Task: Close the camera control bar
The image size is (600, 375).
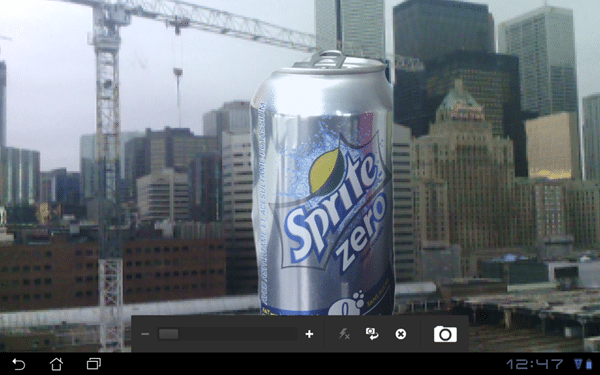Action: (401, 334)
